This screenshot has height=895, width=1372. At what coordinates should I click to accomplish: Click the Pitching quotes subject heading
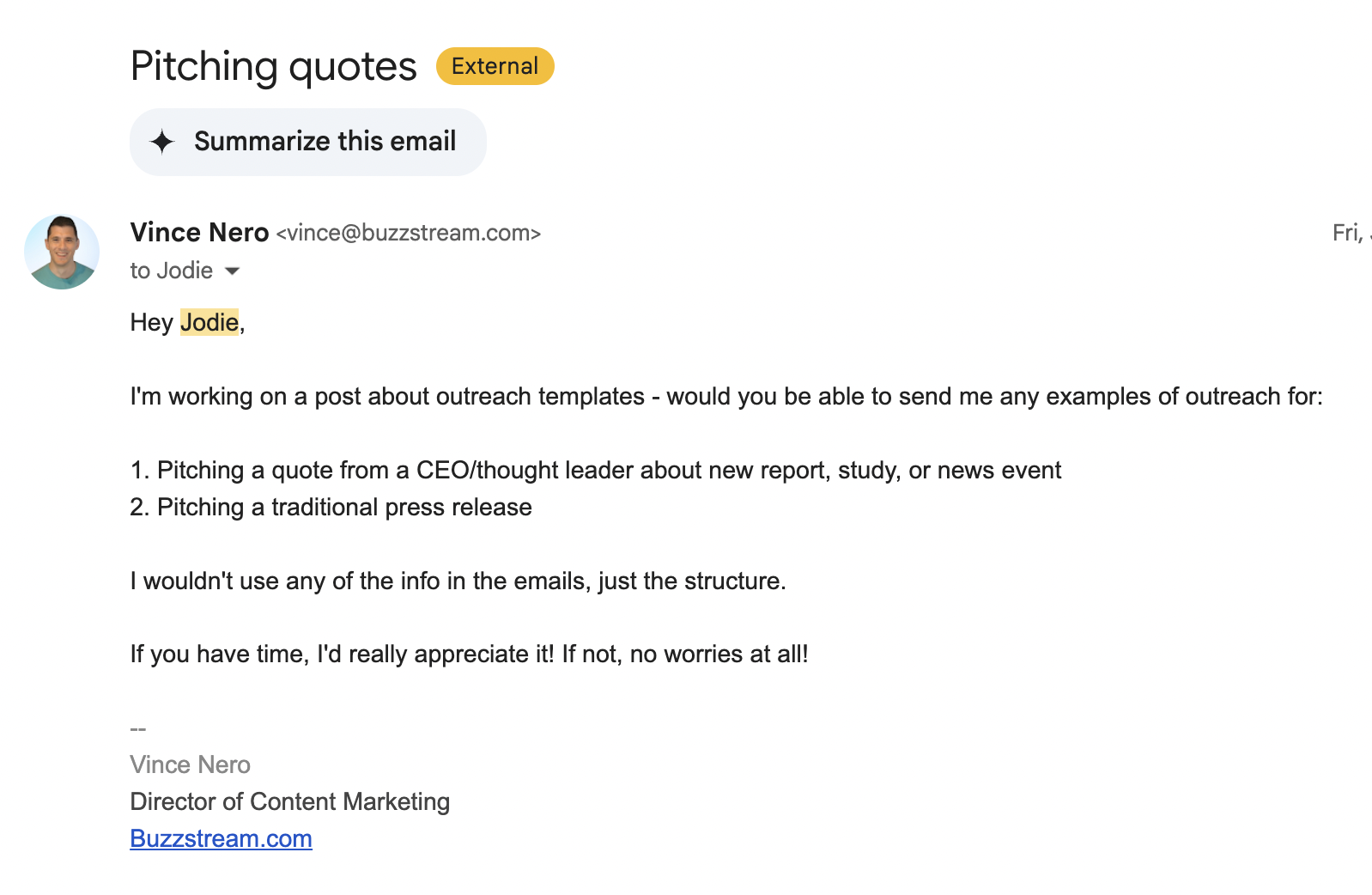[x=273, y=66]
